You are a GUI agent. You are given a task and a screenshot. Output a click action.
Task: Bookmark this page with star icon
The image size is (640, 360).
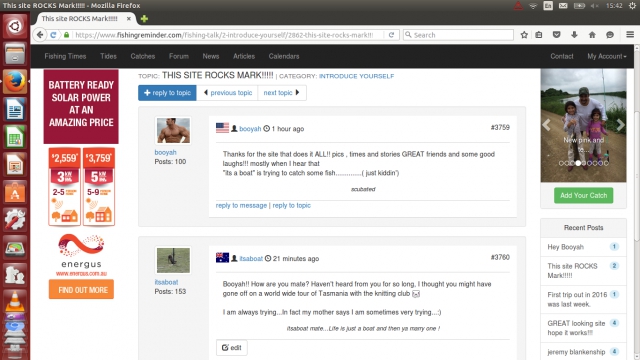[524, 35]
